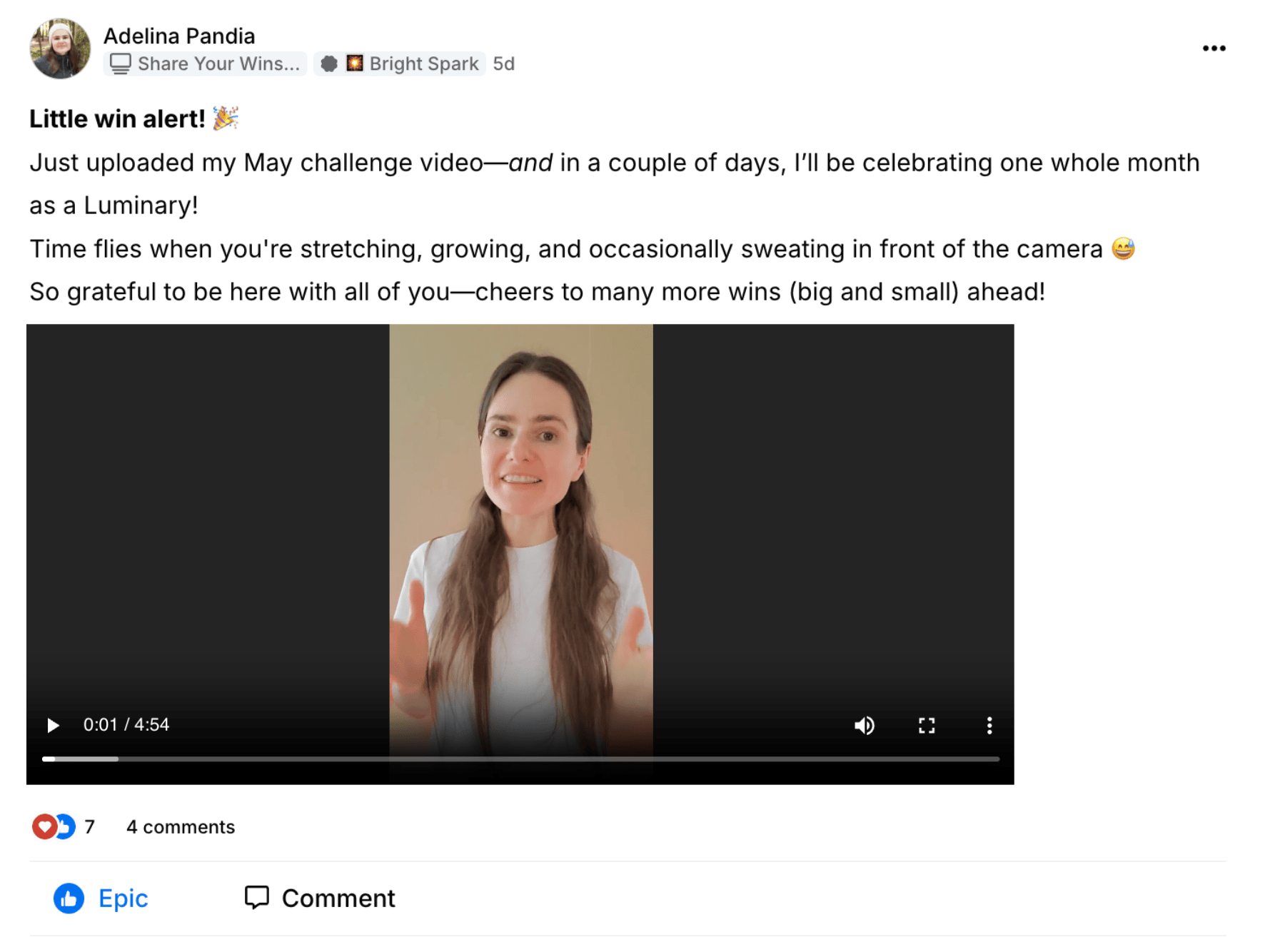Open video more options menu

point(989,725)
